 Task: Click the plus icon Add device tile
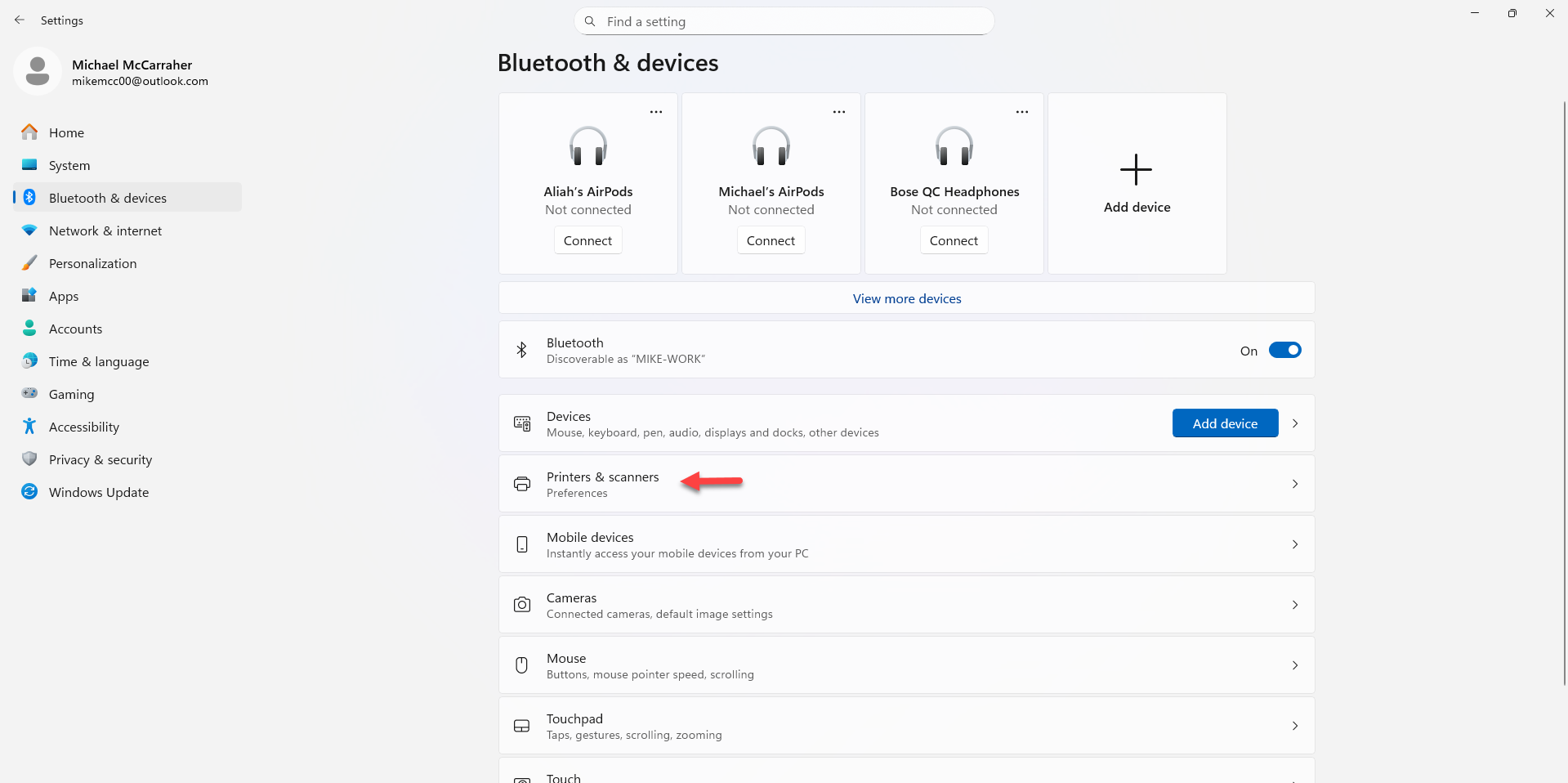click(1136, 170)
